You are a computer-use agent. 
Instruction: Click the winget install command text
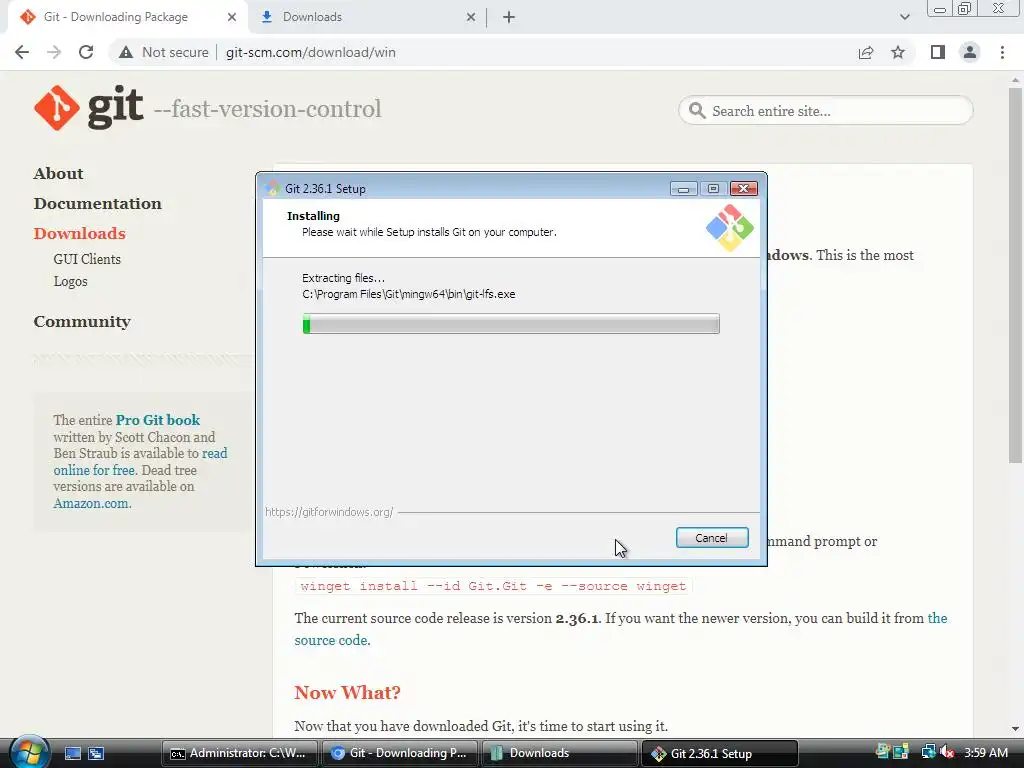(493, 586)
